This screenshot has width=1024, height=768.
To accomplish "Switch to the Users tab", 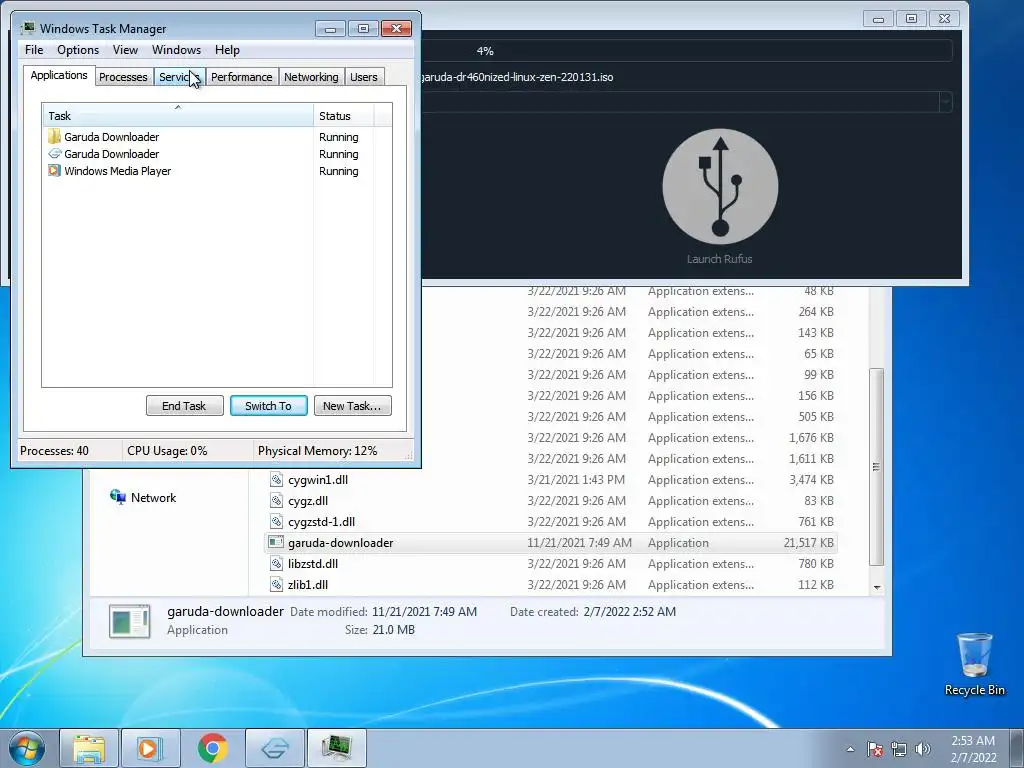I will point(364,77).
